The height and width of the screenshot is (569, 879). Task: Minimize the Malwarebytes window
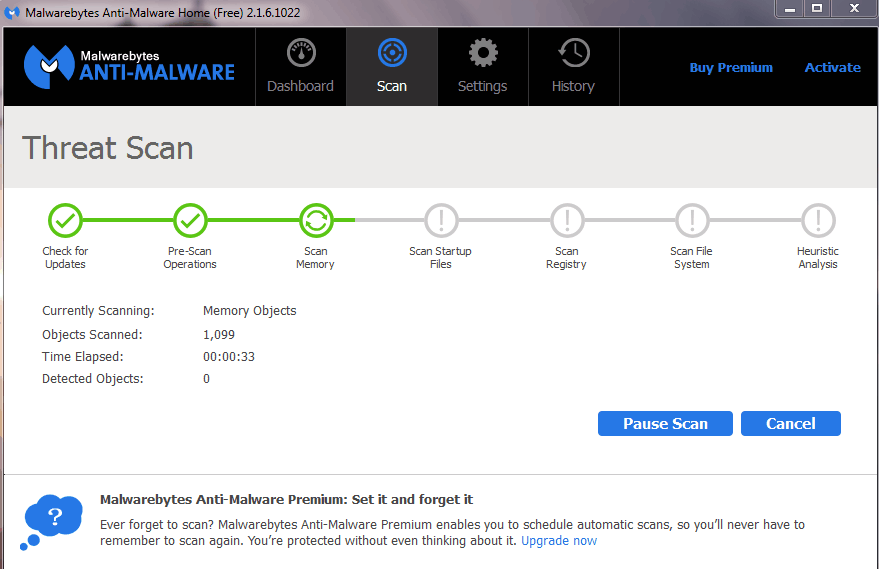coord(790,8)
